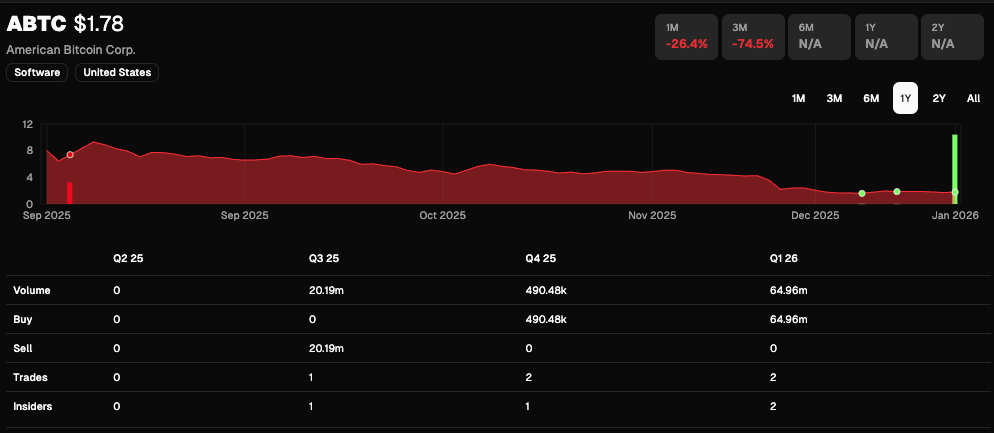The width and height of the screenshot is (994, 433).
Task: Click Q3 25 Volume value 20.19m
Action: tap(326, 290)
